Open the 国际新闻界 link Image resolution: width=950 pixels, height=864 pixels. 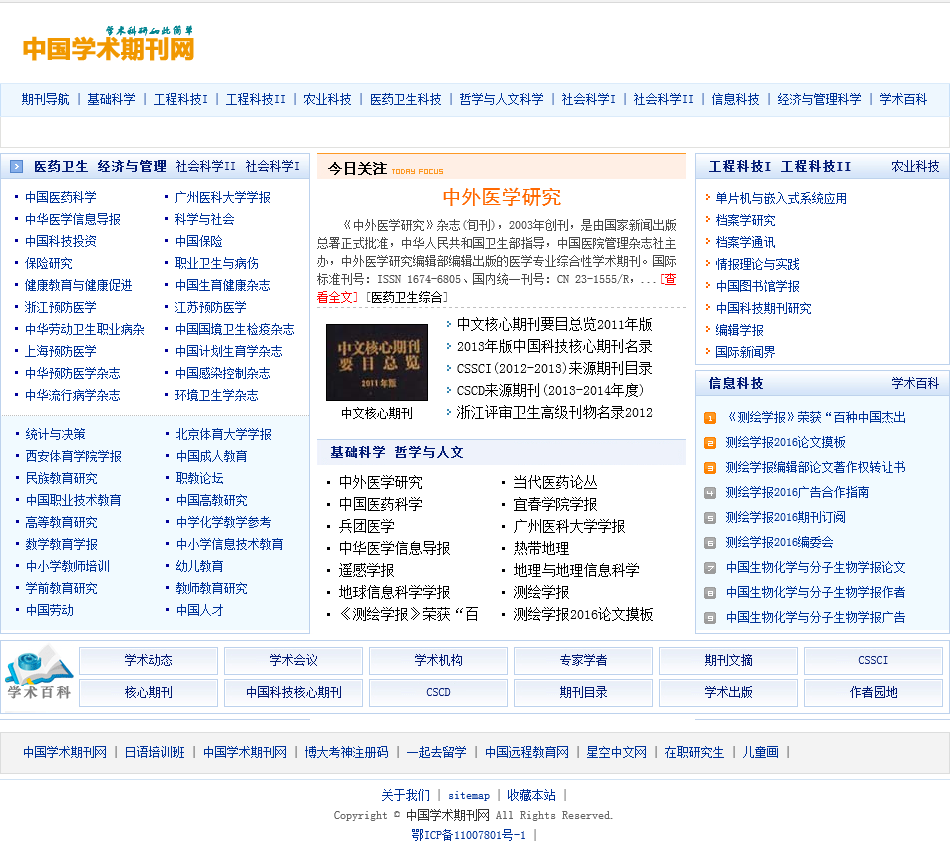(x=745, y=352)
